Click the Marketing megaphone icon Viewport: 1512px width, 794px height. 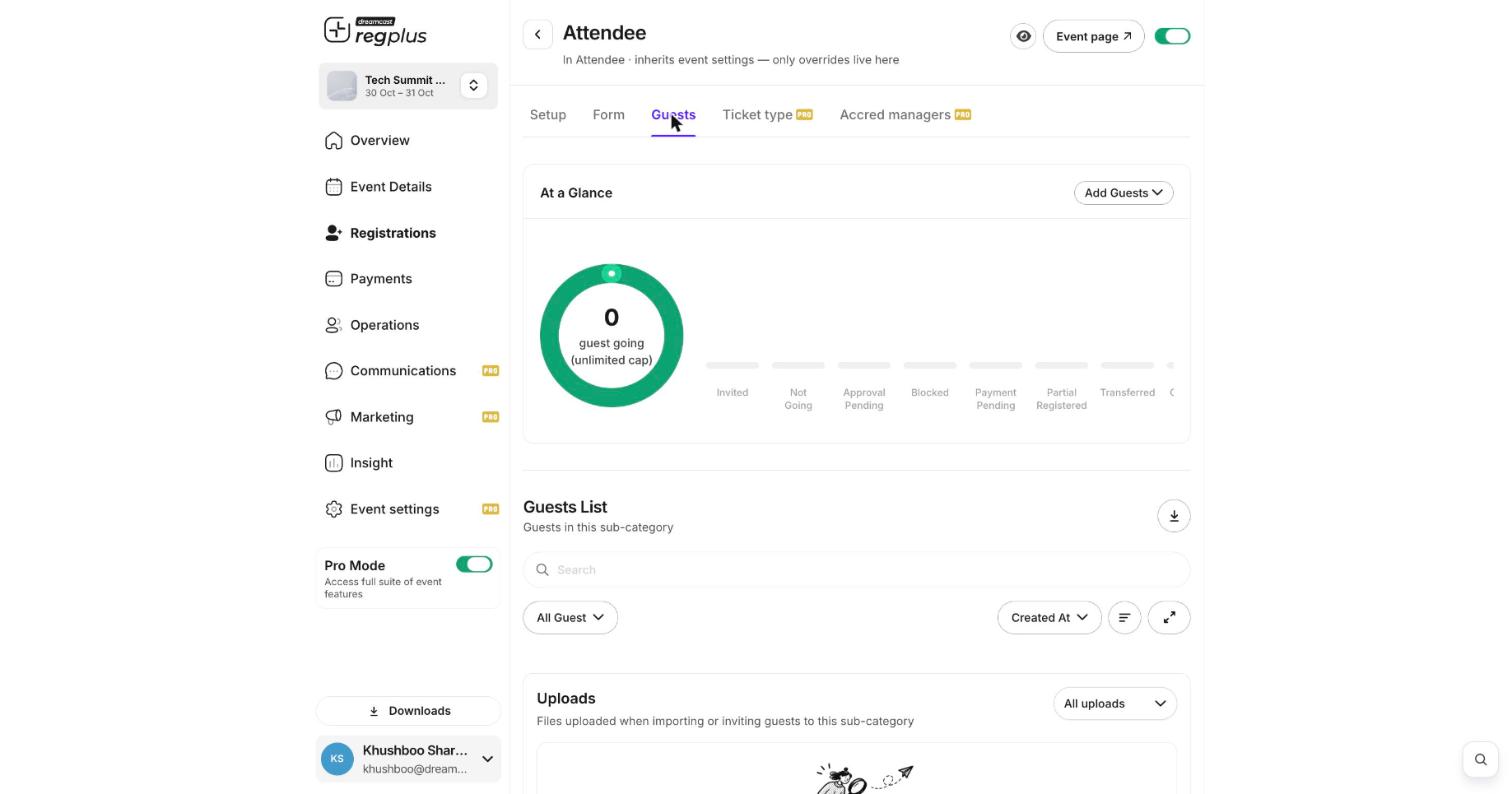(334, 417)
